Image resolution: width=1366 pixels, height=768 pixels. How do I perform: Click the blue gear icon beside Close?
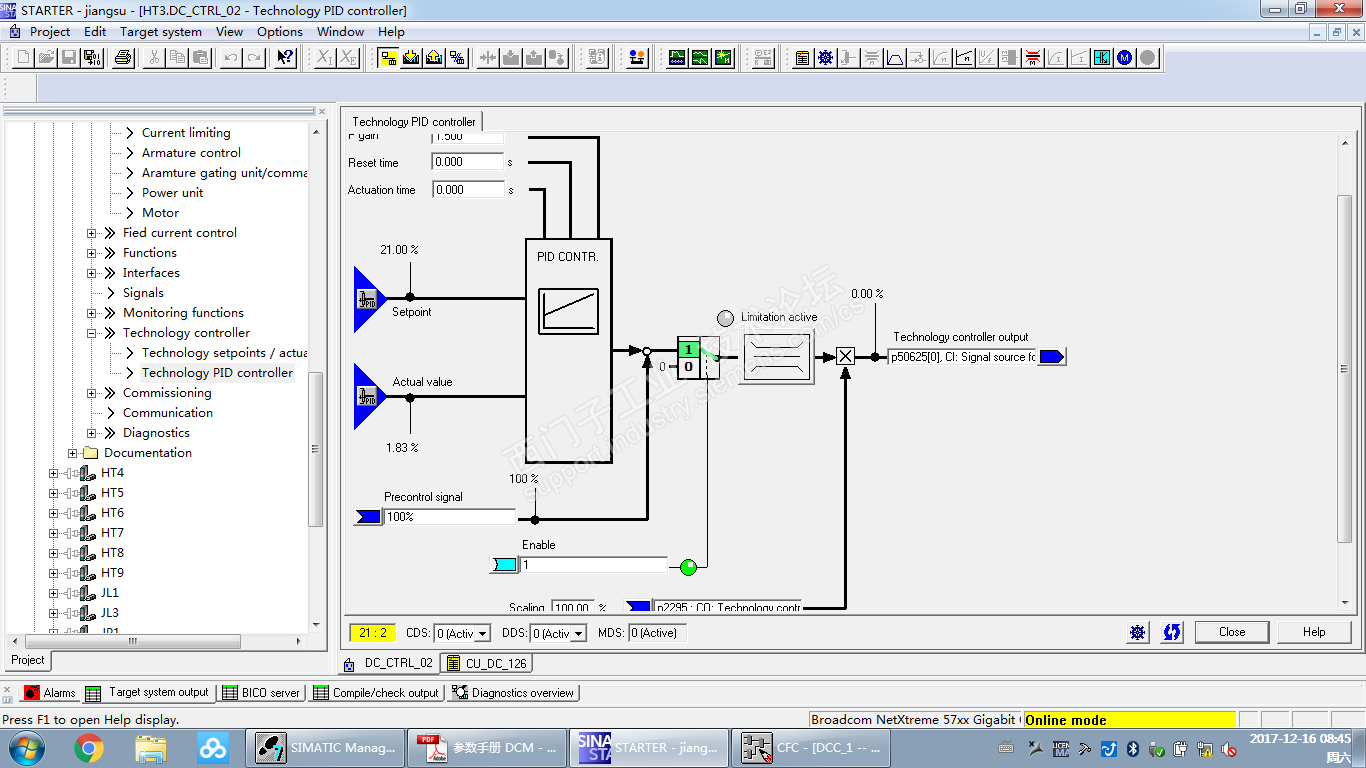point(1138,632)
